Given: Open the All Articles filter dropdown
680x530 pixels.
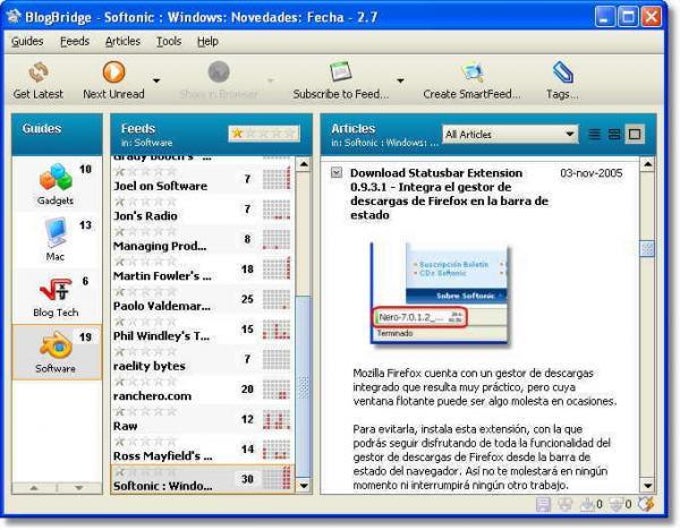Looking at the screenshot, I should pos(510,134).
